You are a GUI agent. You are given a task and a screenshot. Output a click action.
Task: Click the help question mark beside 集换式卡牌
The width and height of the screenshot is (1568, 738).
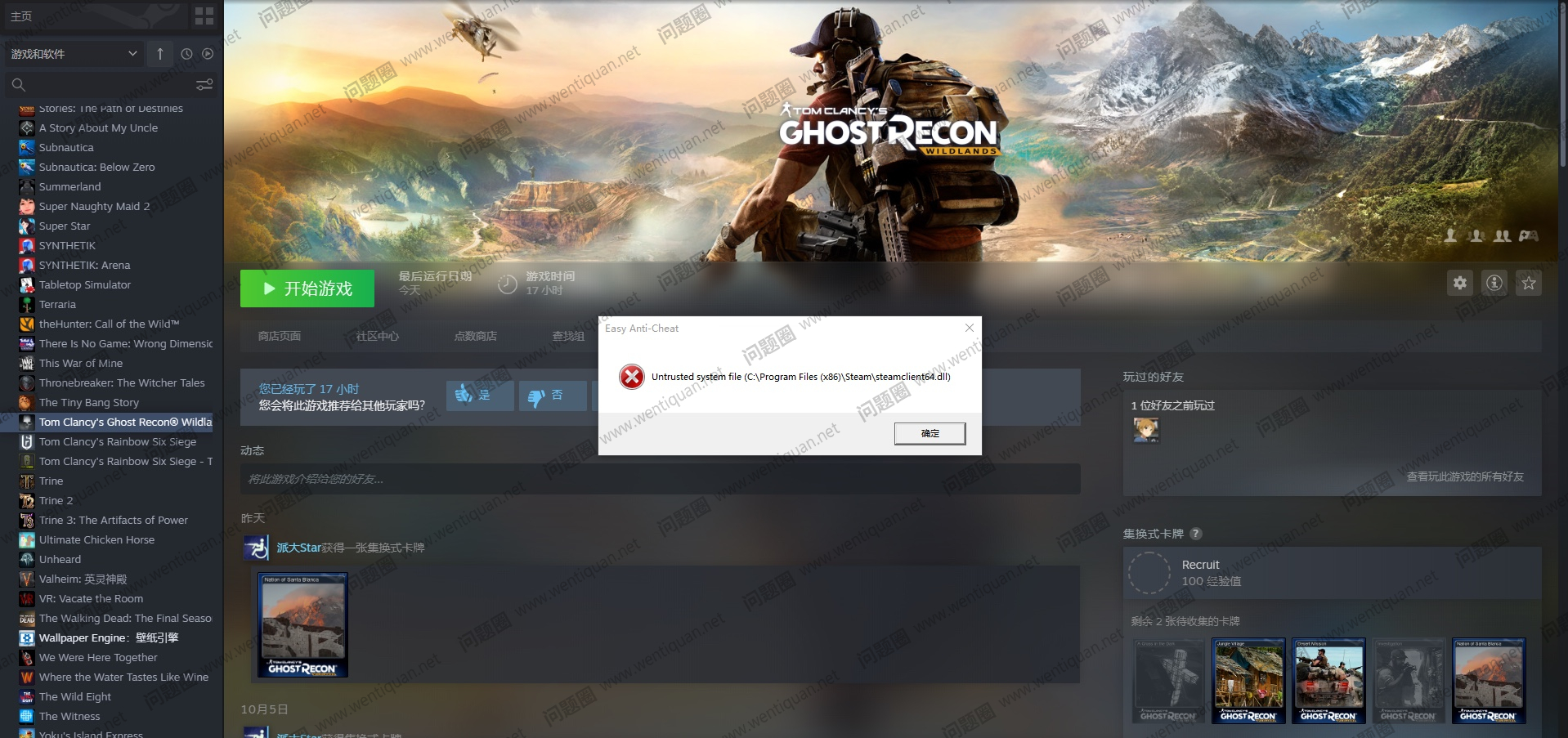1195,534
